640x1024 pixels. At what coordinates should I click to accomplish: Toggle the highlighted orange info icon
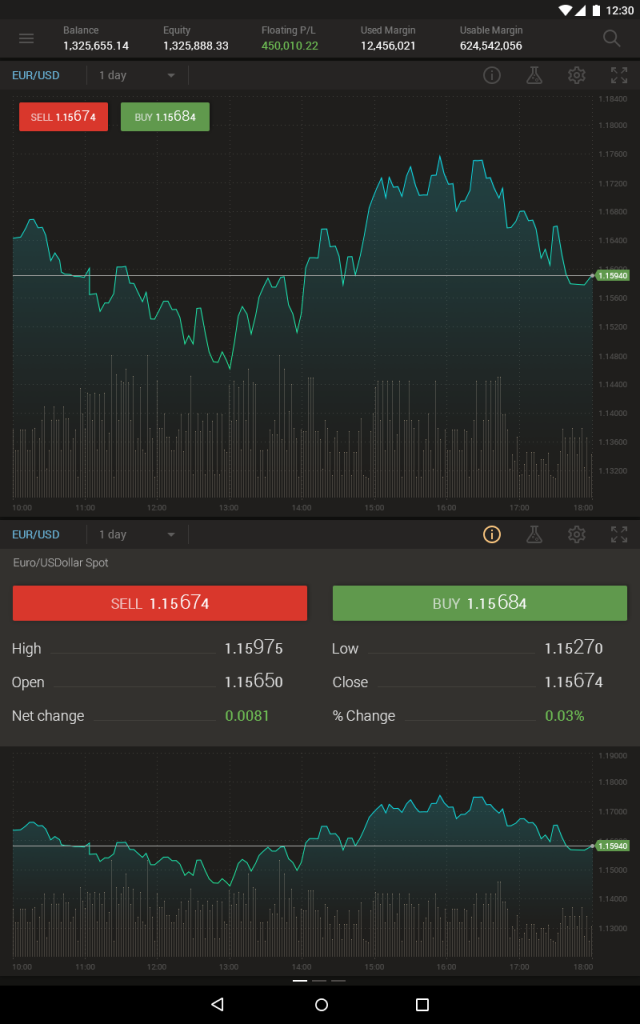(491, 534)
